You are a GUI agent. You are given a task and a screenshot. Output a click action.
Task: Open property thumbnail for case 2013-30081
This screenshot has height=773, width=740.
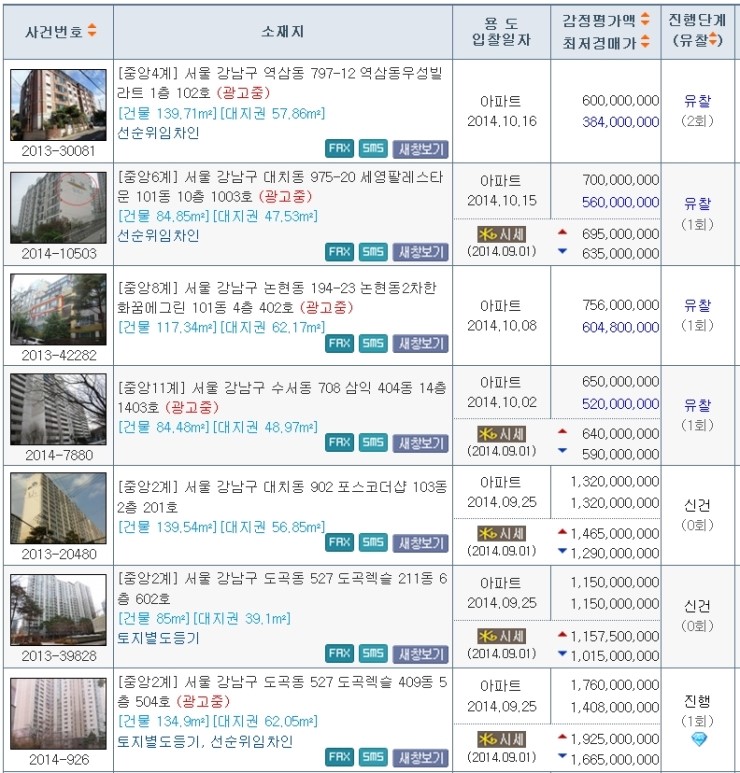58,105
